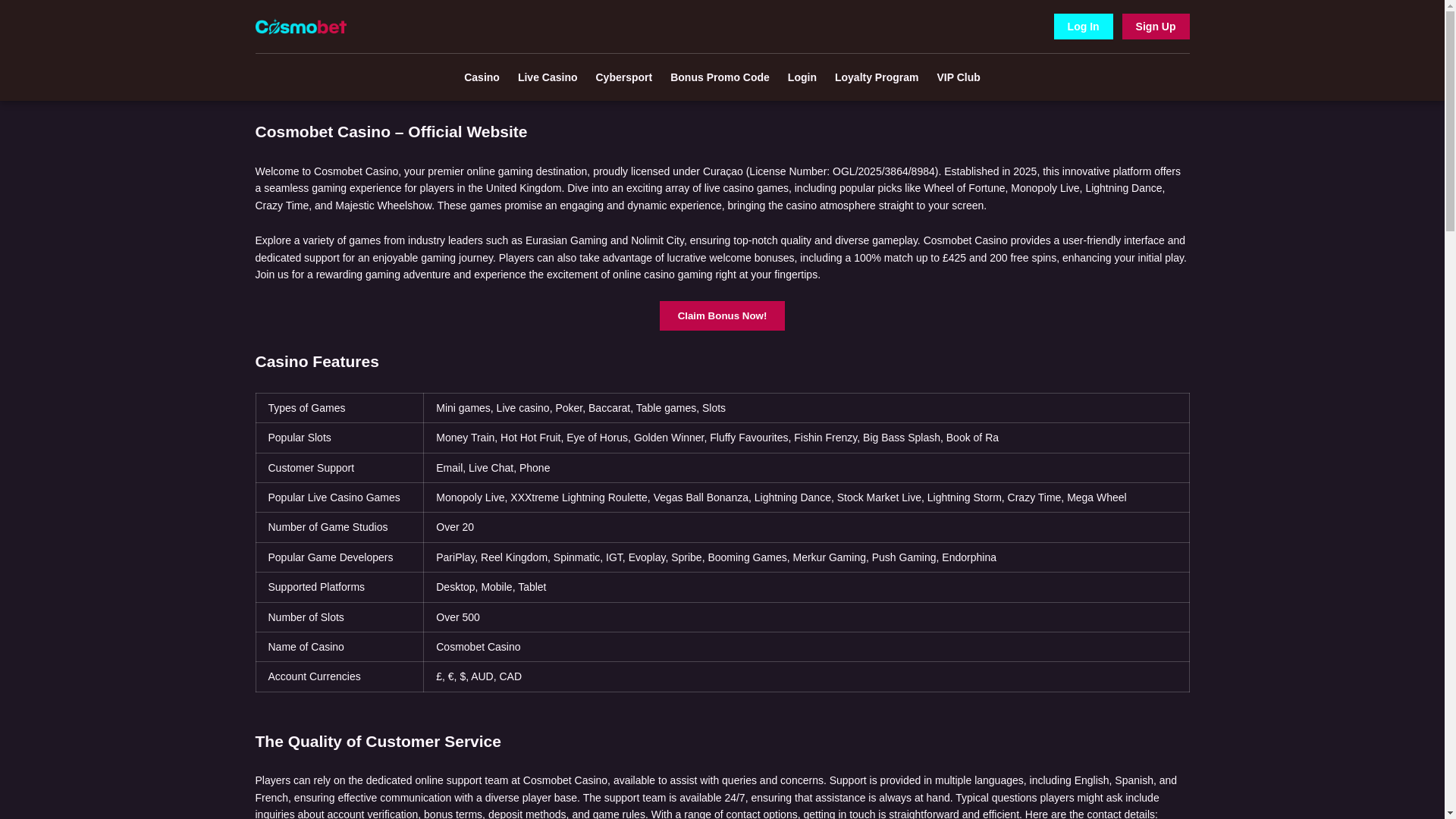Click the 'PariPlay, Reel Kingdom' developers cell
The height and width of the screenshot is (819, 1456).
point(806,557)
